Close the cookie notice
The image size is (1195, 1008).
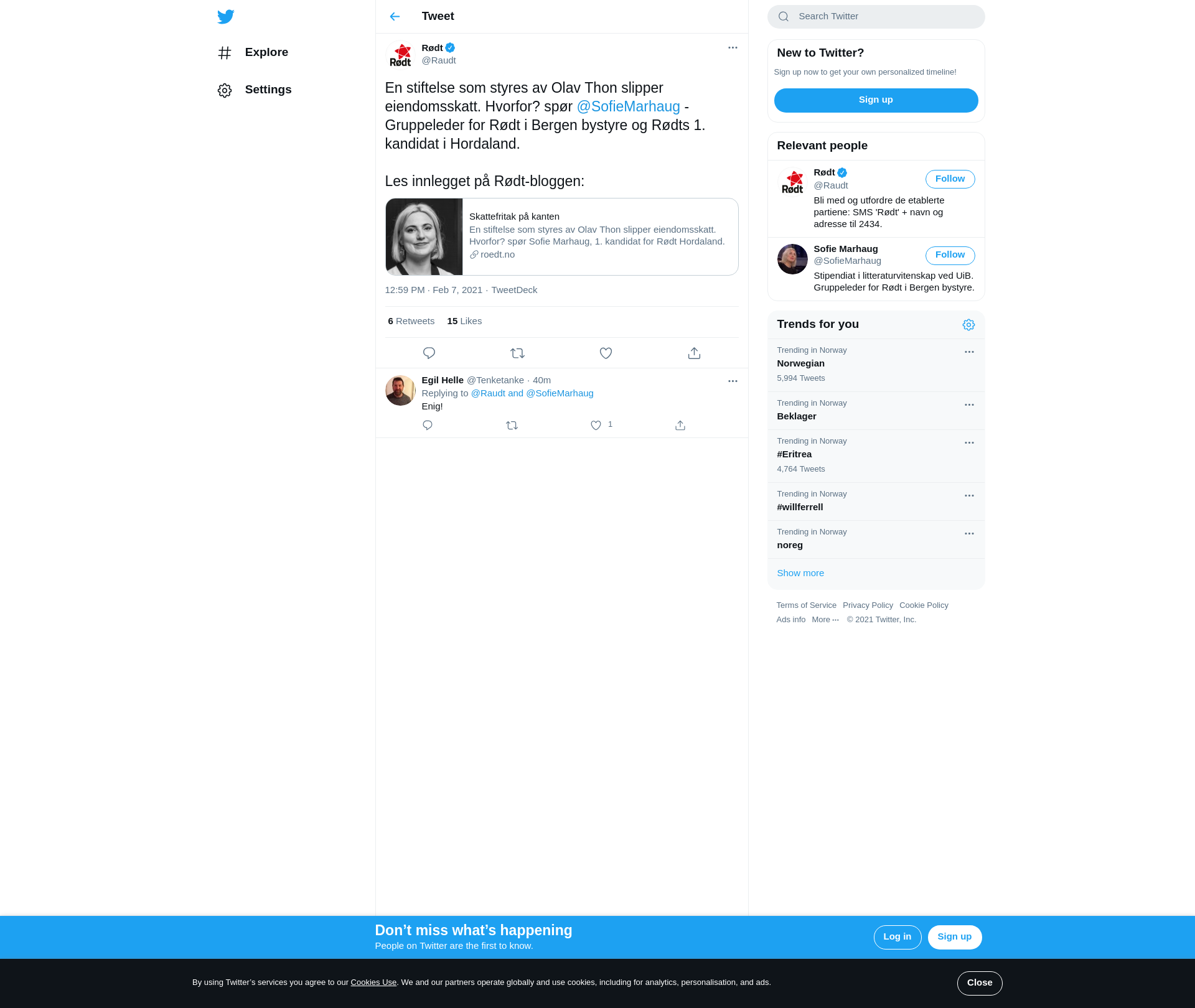pyautogui.click(x=980, y=984)
